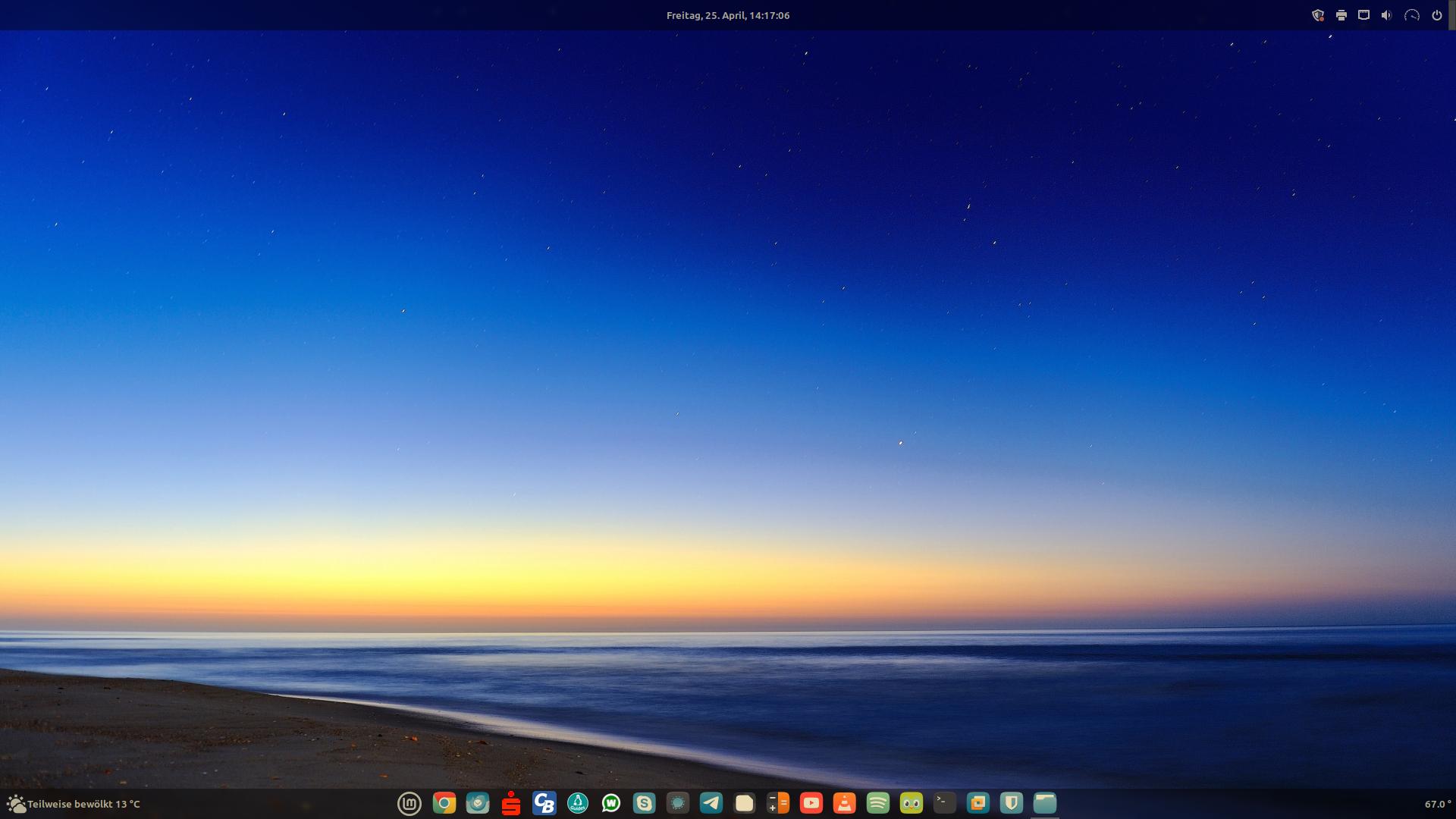Viewport: 1456px width, 819px height.
Task: Launch Spotify from the dock
Action: [878, 803]
